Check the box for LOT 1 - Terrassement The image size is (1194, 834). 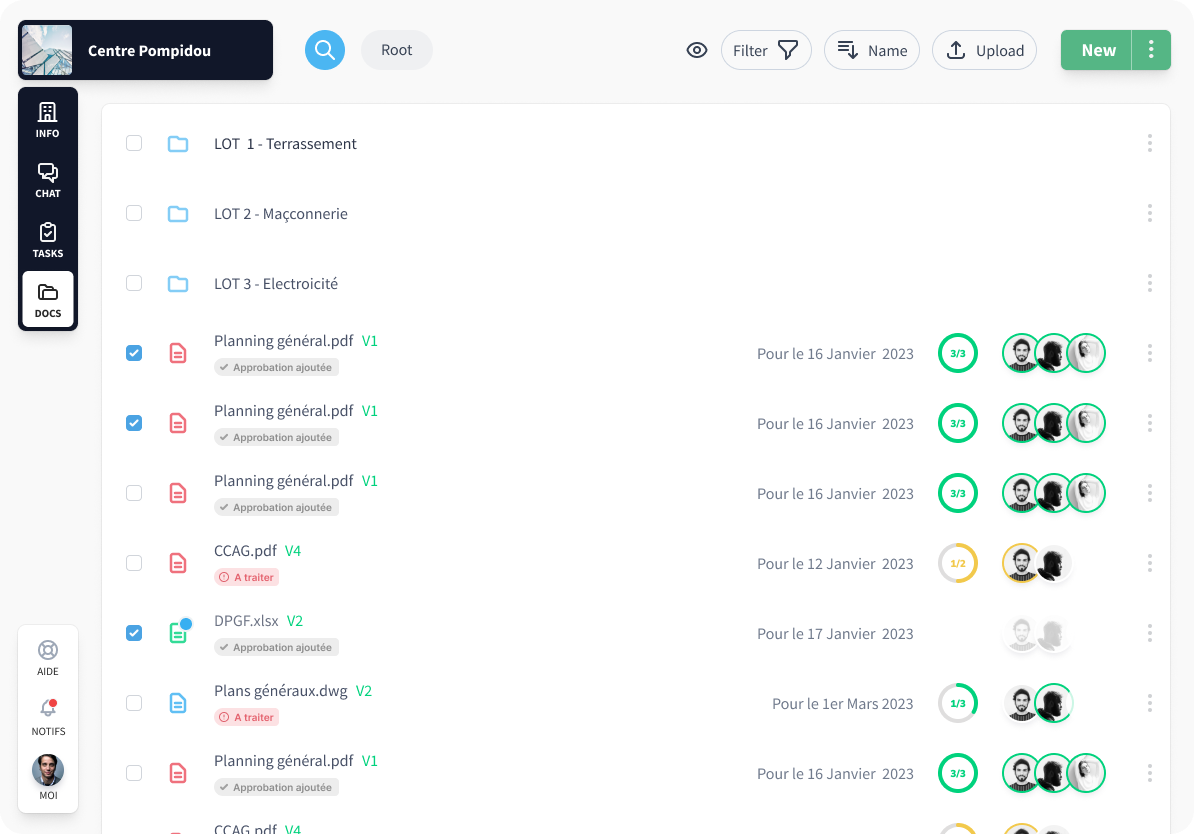(x=134, y=143)
